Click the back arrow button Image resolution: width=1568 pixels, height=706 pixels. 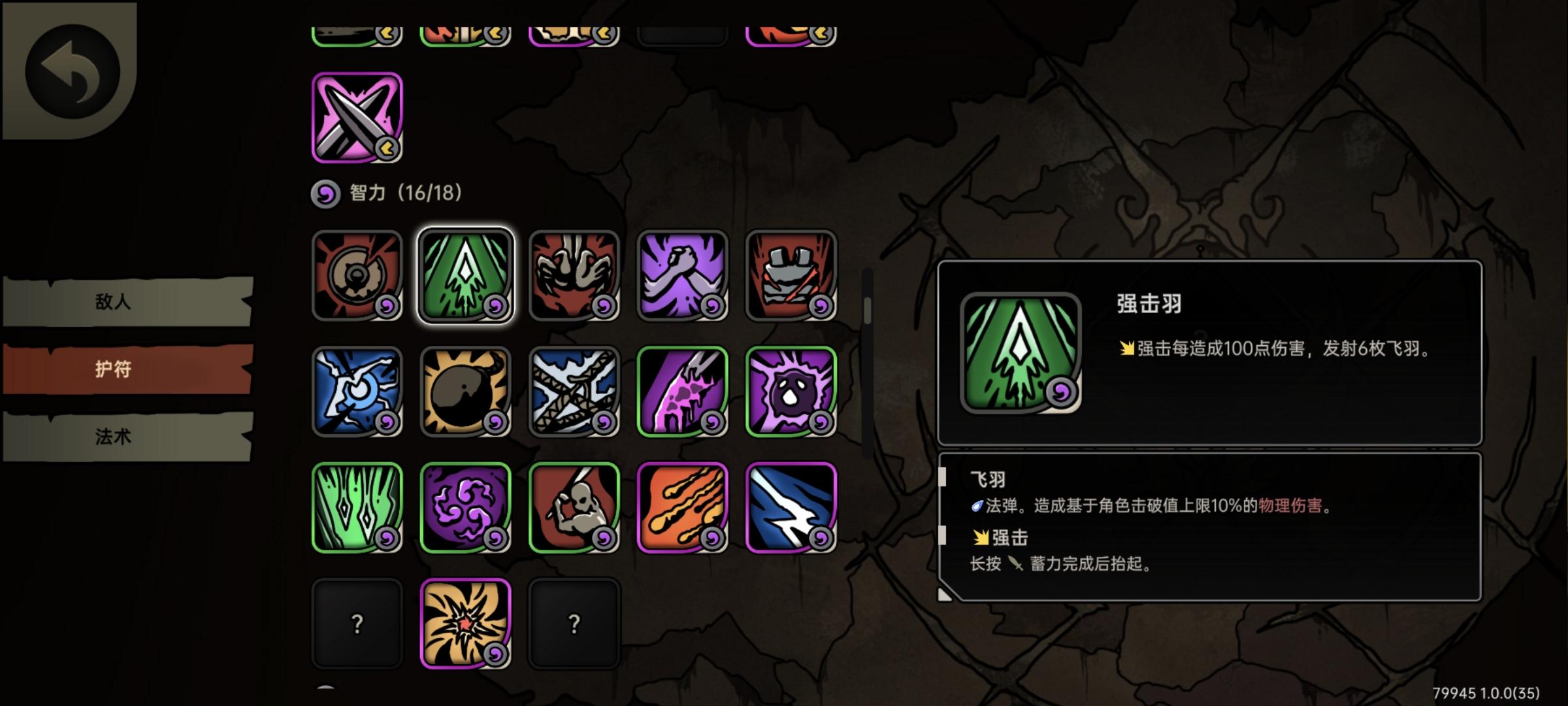(72, 71)
